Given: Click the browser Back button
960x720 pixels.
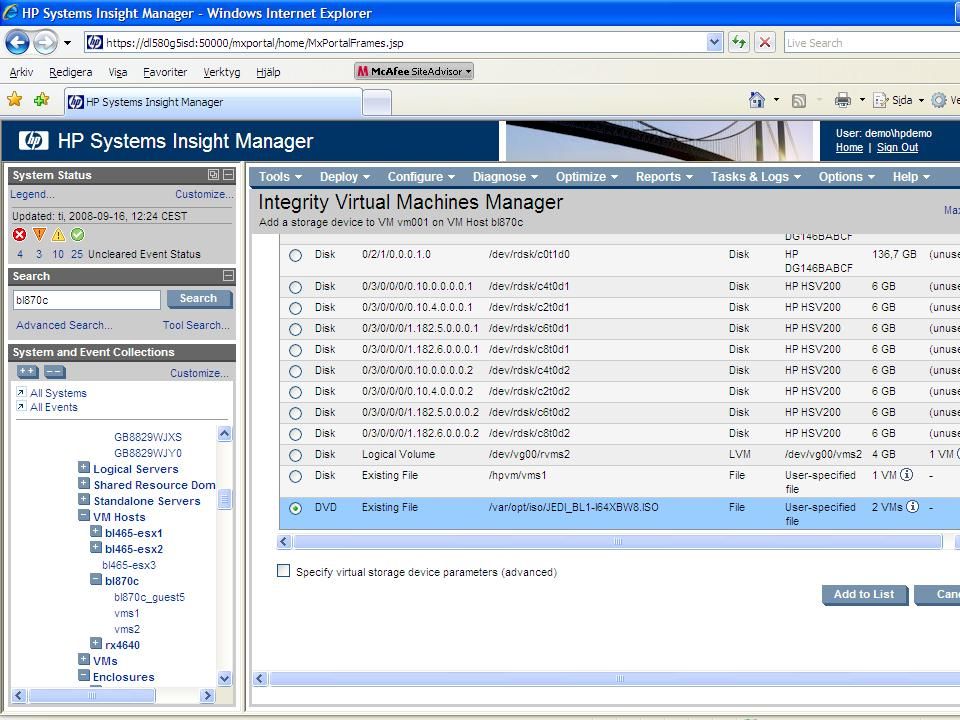Looking at the screenshot, I should click(x=17, y=42).
